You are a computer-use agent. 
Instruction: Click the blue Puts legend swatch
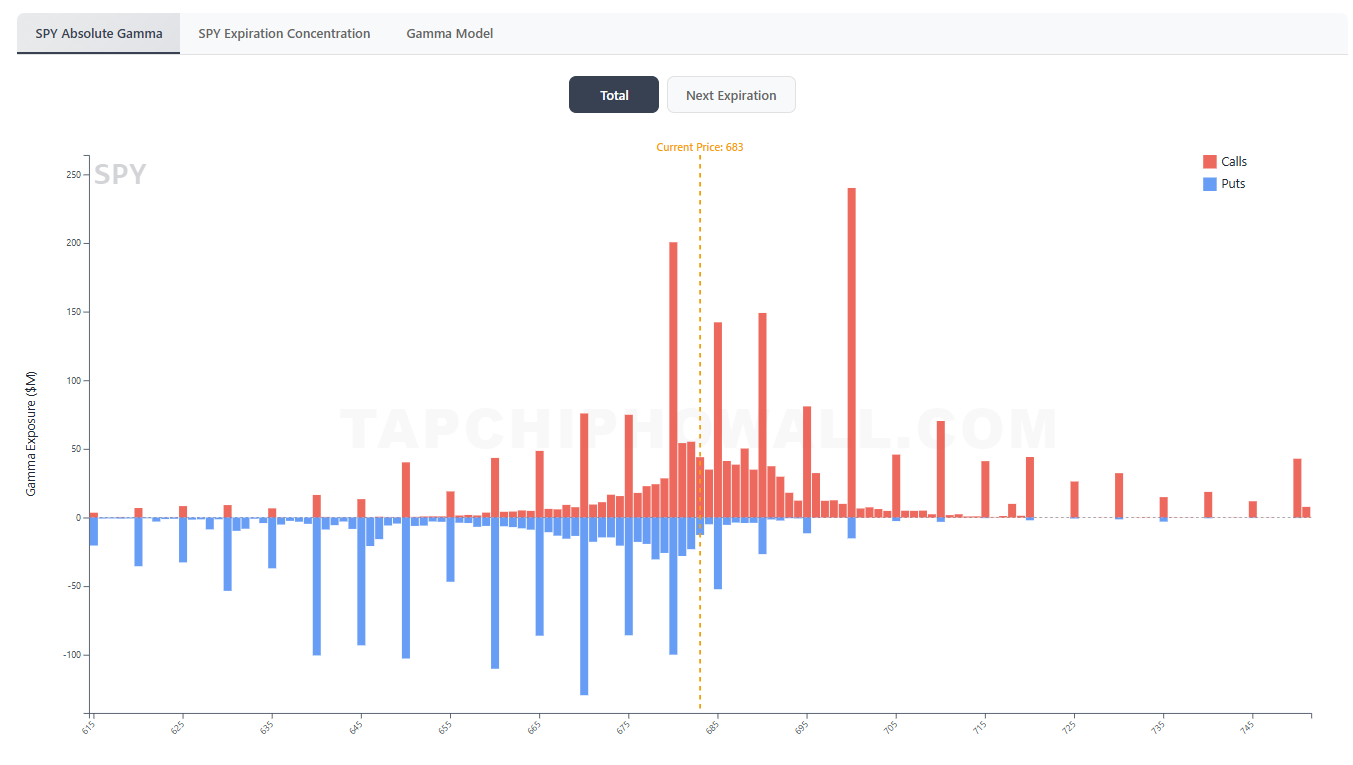[x=1210, y=184]
